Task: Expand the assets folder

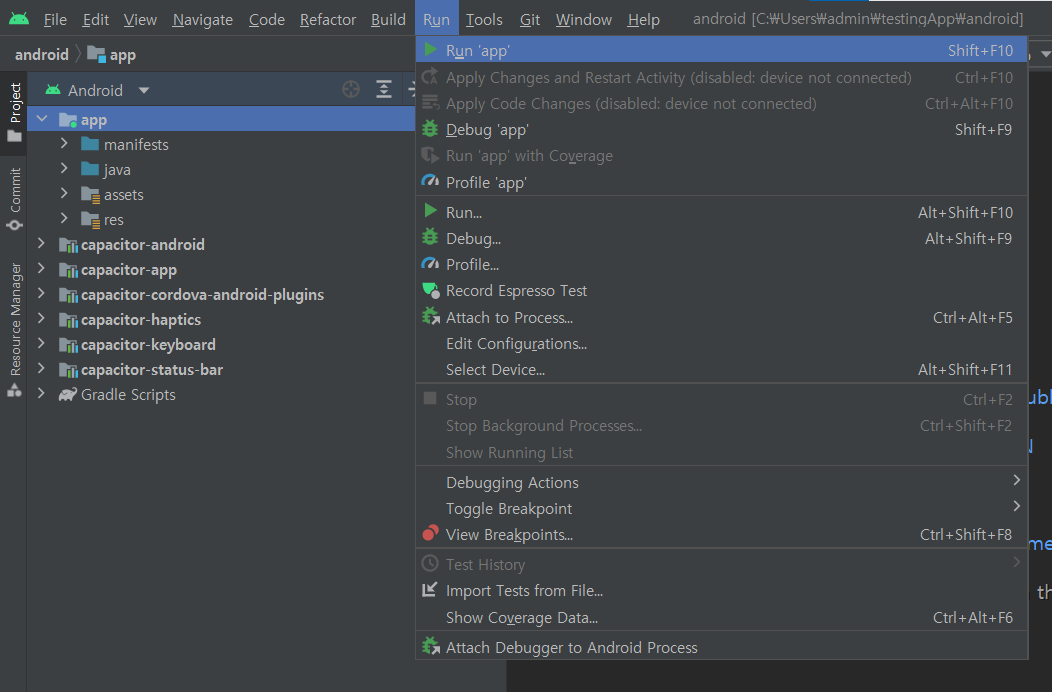Action: tap(64, 193)
